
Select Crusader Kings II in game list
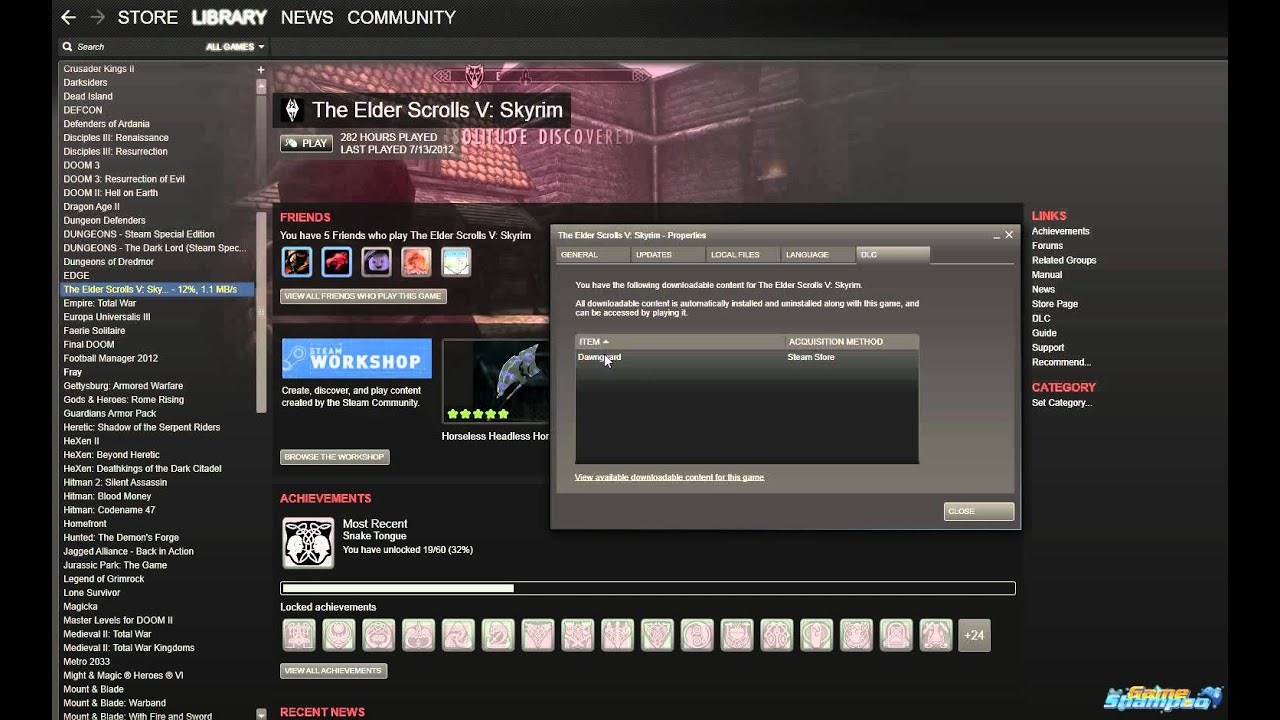coord(99,69)
